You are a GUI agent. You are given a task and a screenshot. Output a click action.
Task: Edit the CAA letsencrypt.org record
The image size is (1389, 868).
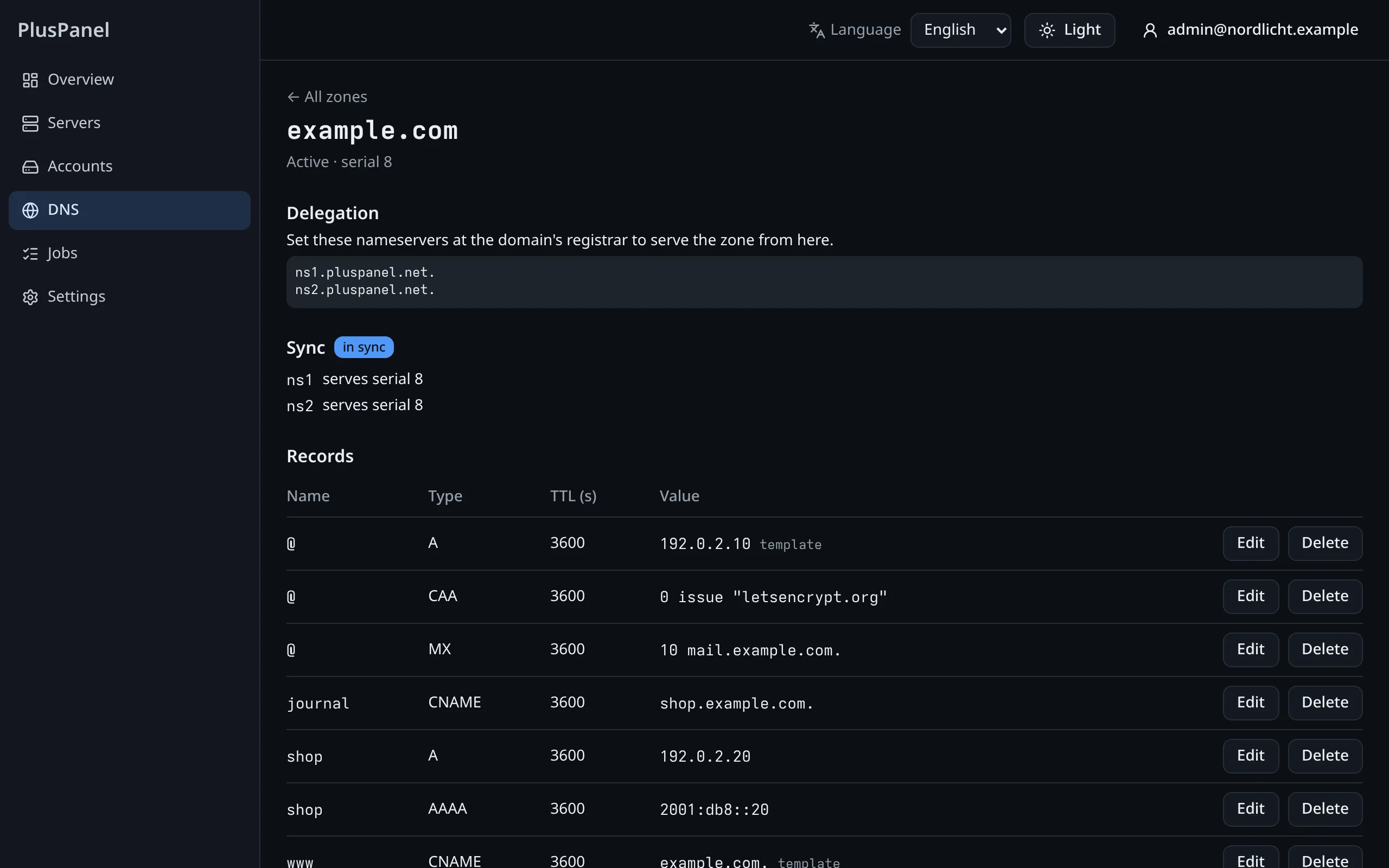[x=1250, y=596]
